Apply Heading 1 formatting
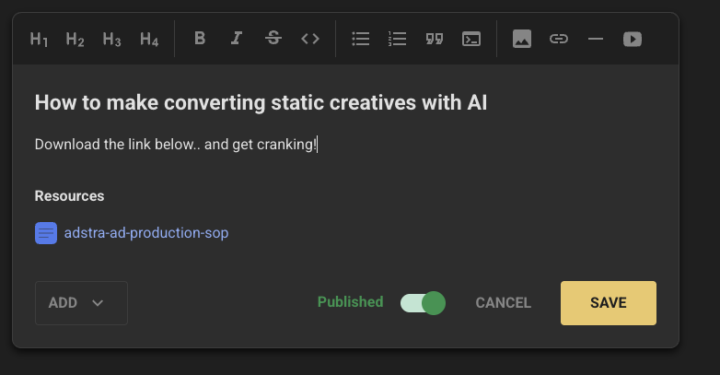The width and height of the screenshot is (720, 375). [x=39, y=39]
